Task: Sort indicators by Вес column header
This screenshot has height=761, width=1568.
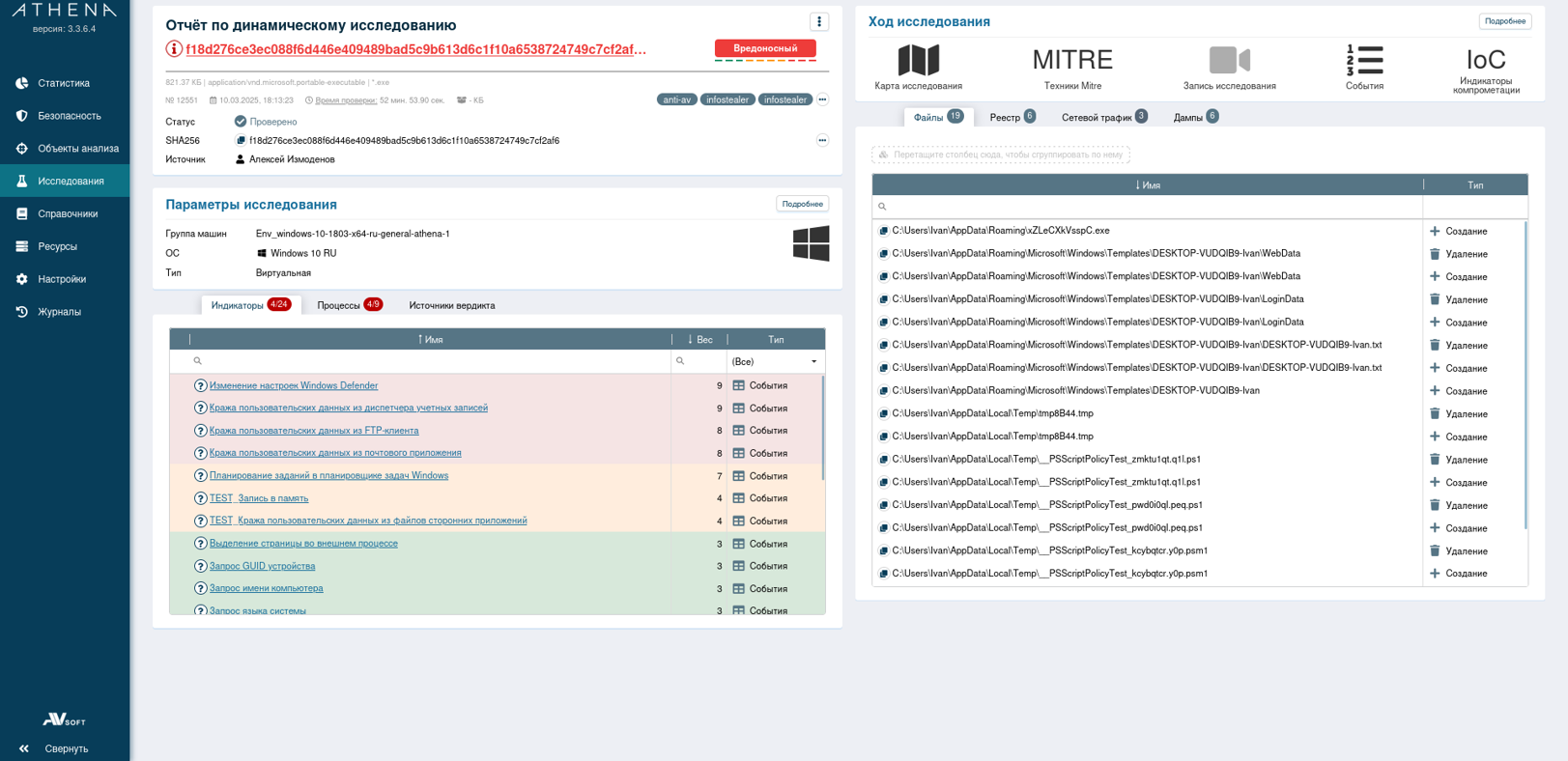Action: coord(699,340)
